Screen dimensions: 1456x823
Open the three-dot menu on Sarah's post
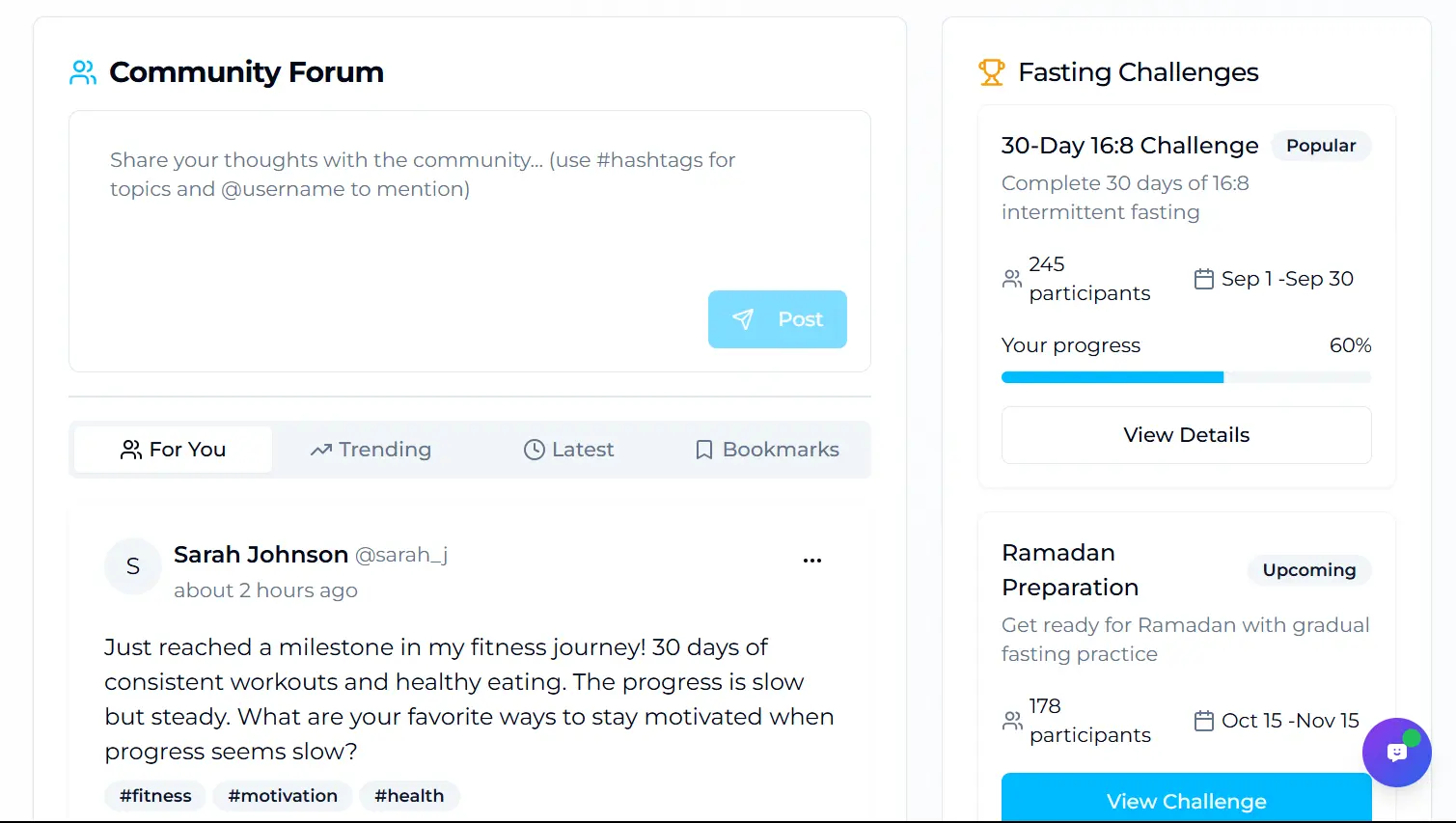pos(812,561)
